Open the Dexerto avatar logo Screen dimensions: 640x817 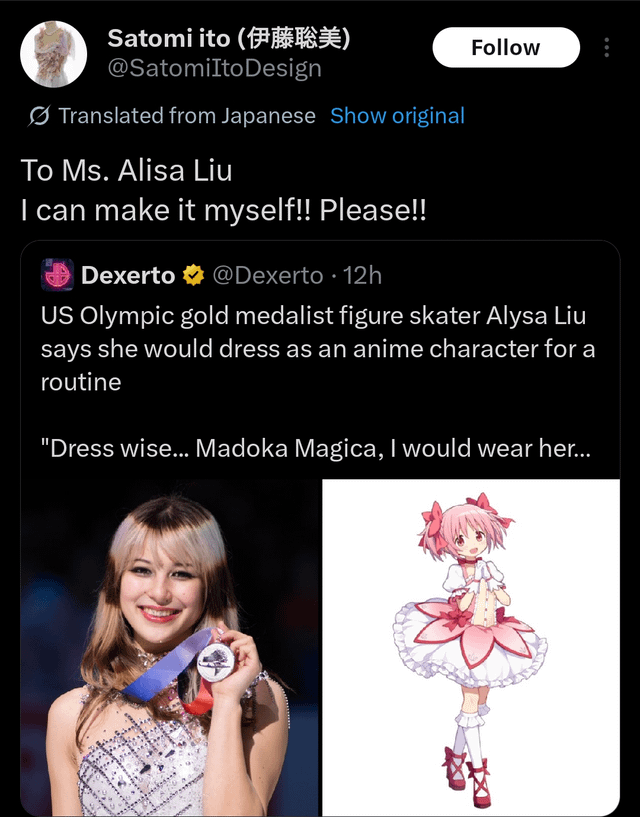(57, 275)
